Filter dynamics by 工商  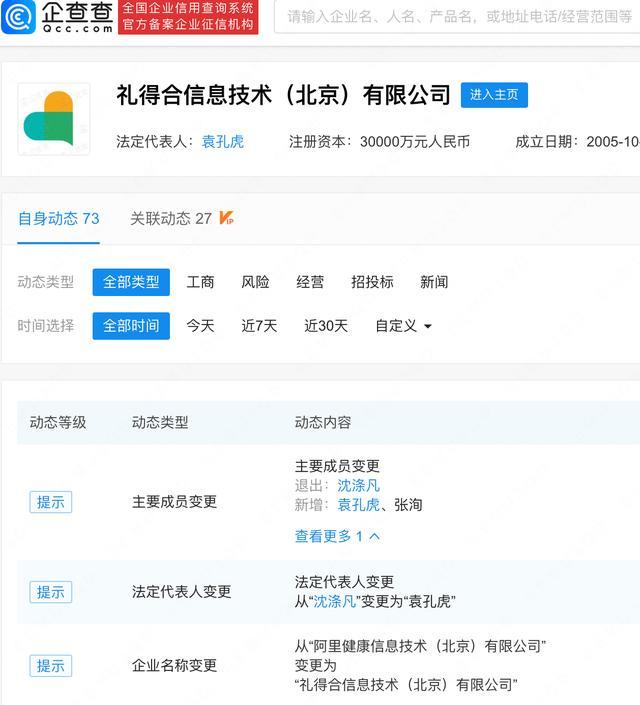201,282
